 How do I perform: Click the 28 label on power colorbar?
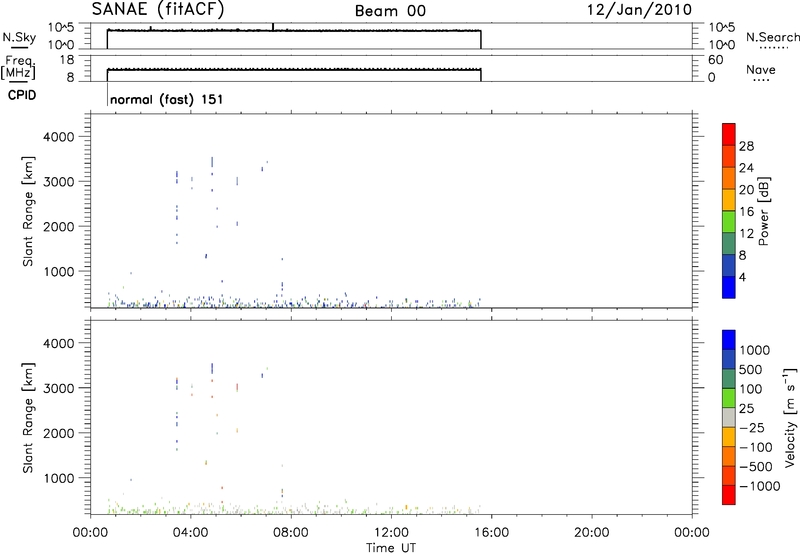[x=746, y=146]
